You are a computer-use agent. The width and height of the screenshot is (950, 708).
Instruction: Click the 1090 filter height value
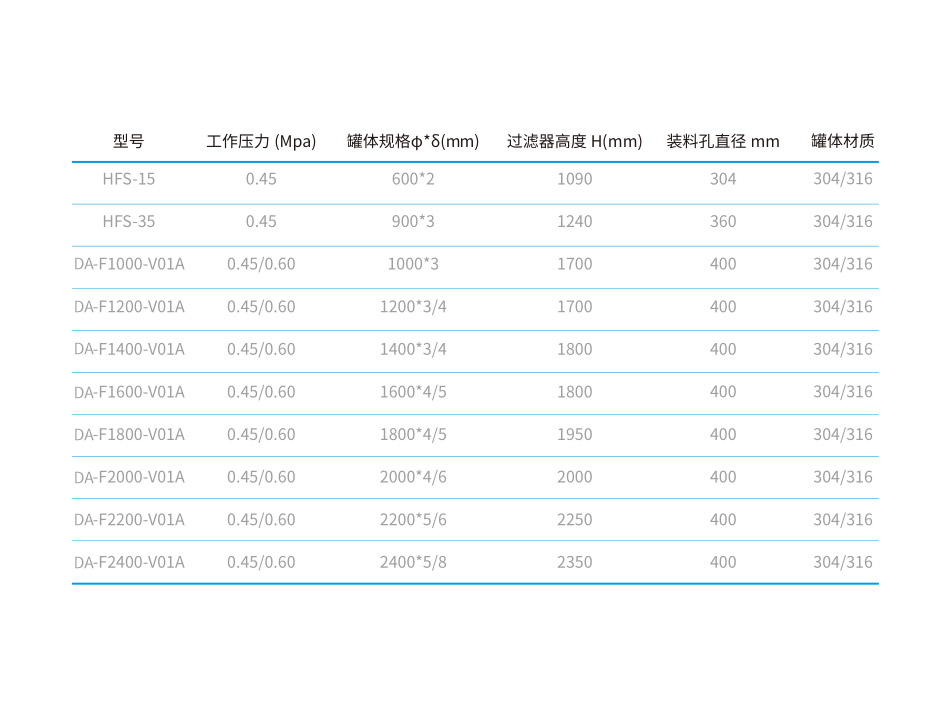pos(574,179)
